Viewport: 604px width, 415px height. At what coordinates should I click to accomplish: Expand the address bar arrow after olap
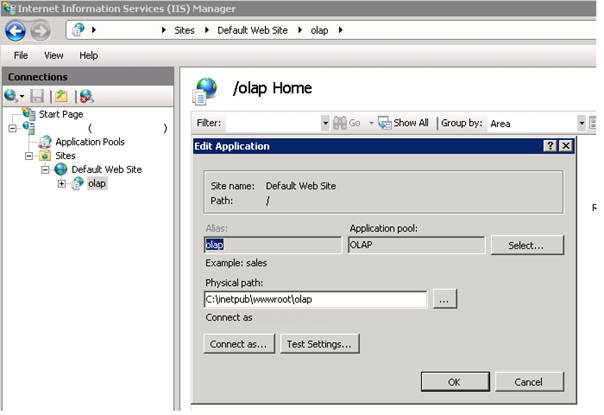pos(341,30)
